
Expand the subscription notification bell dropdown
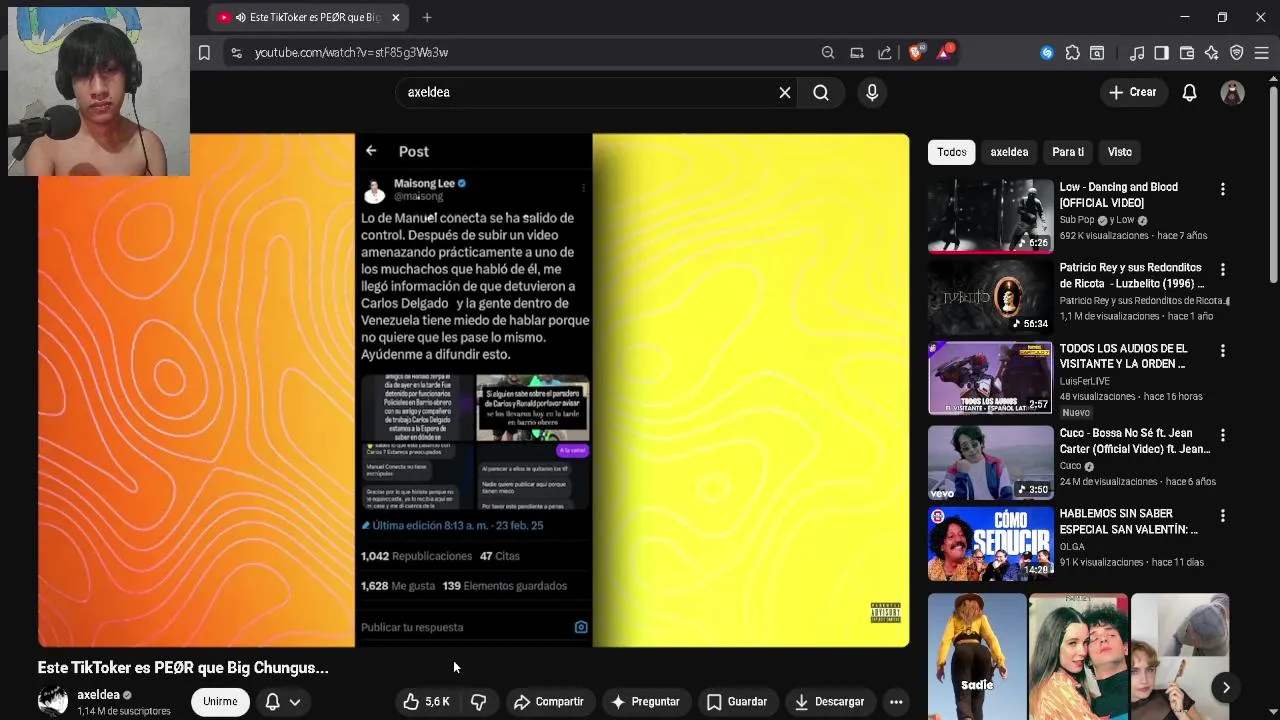(x=282, y=702)
